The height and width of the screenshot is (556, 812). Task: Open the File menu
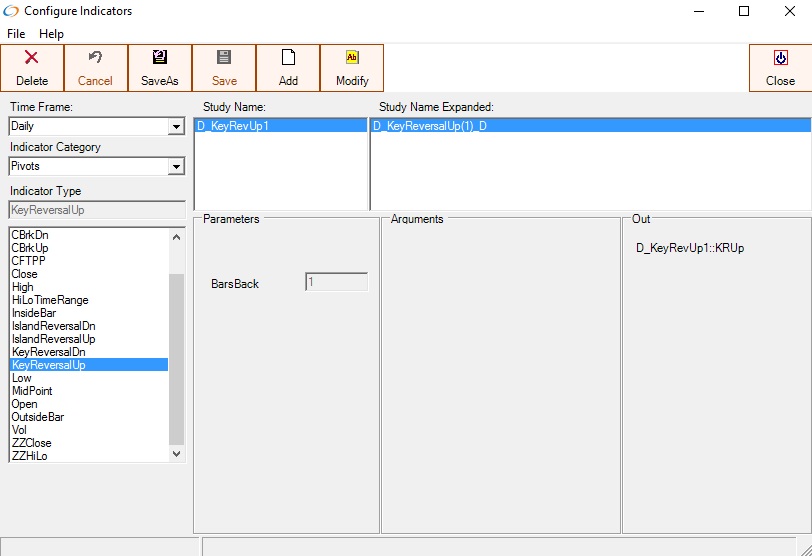(16, 34)
